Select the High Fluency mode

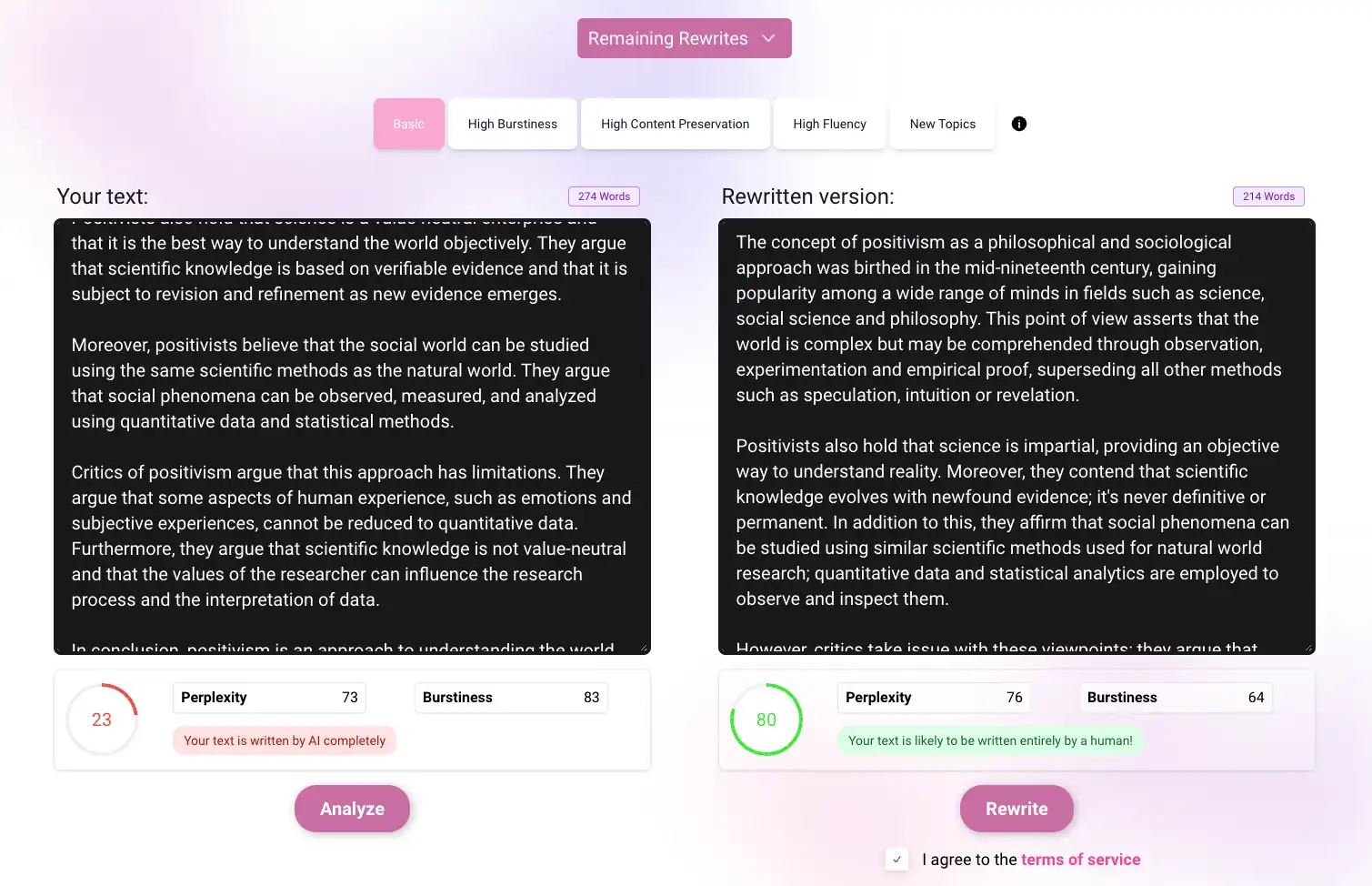tap(829, 124)
